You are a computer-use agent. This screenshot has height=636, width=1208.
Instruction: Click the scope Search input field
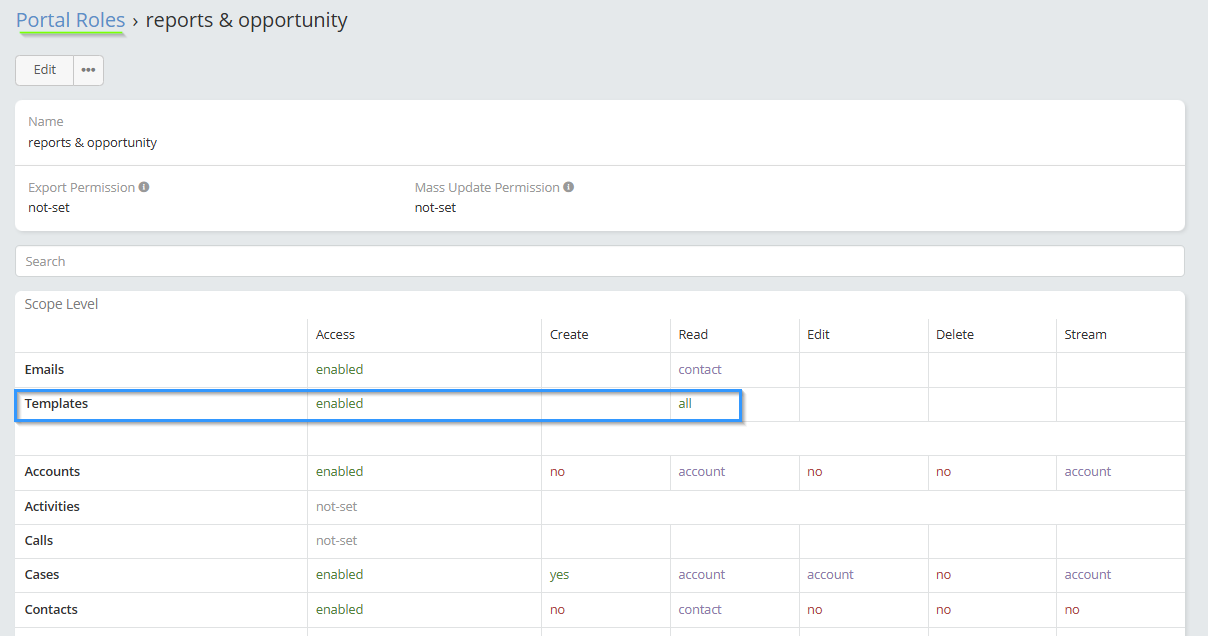[x=600, y=261]
